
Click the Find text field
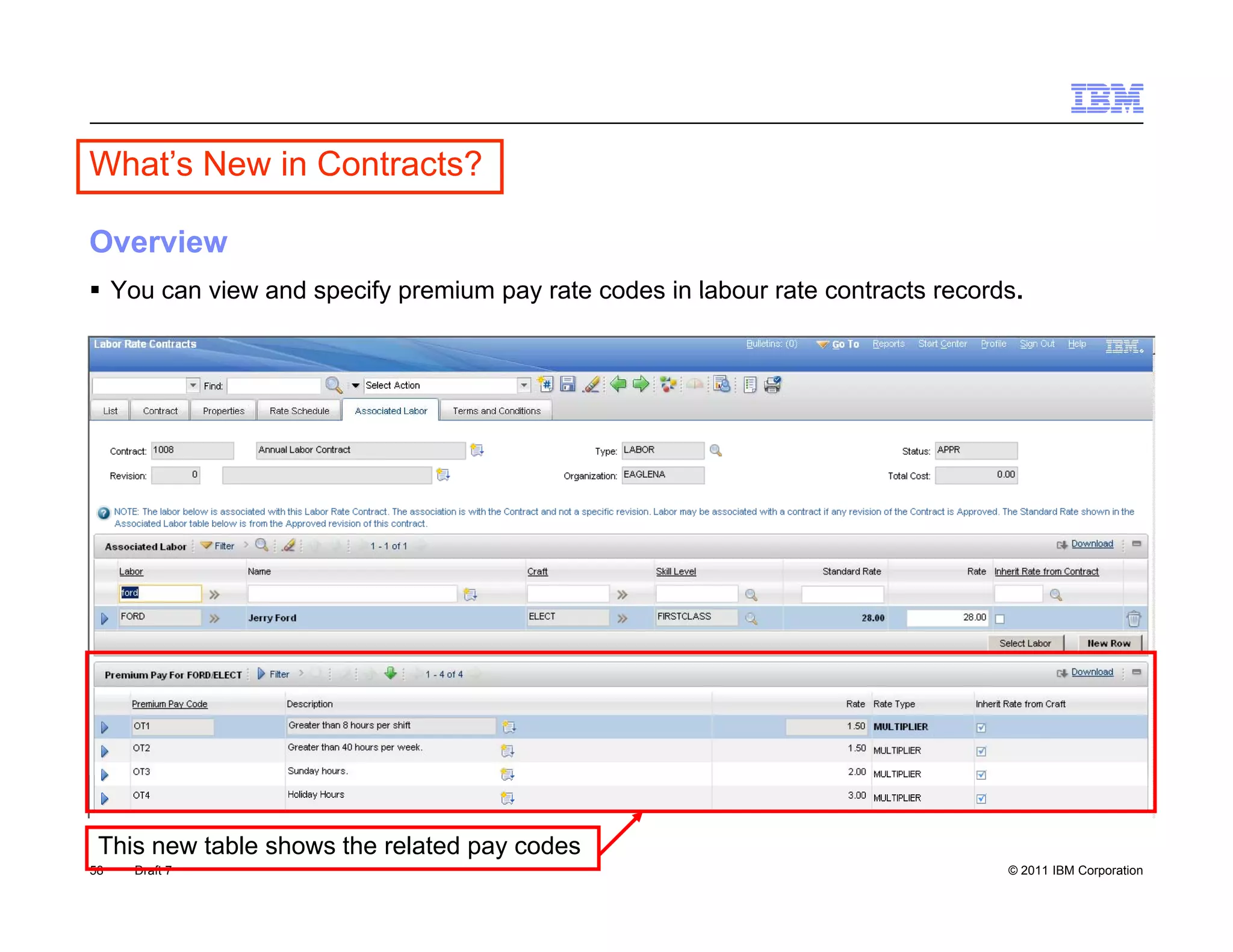point(273,385)
